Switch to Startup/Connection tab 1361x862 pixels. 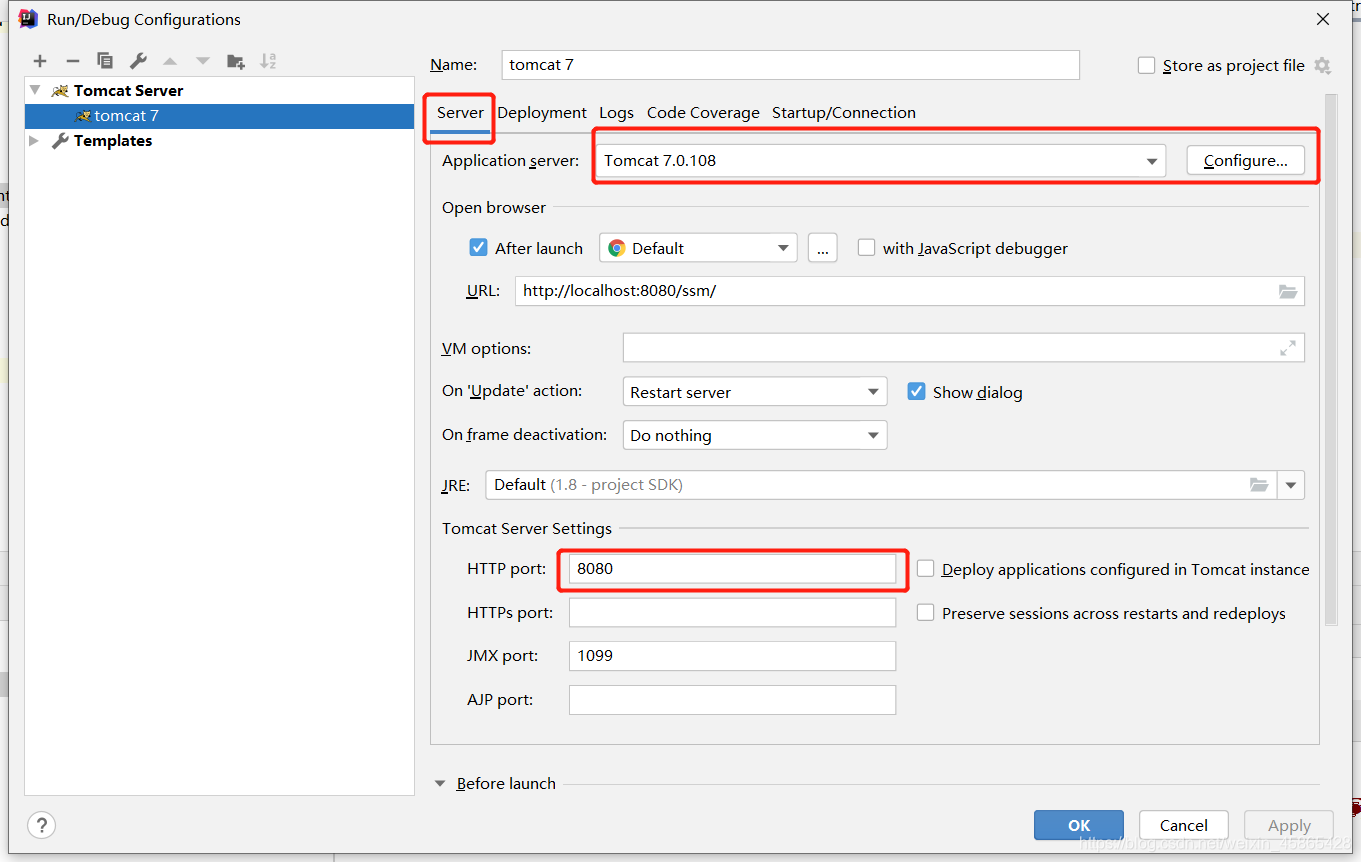[844, 113]
